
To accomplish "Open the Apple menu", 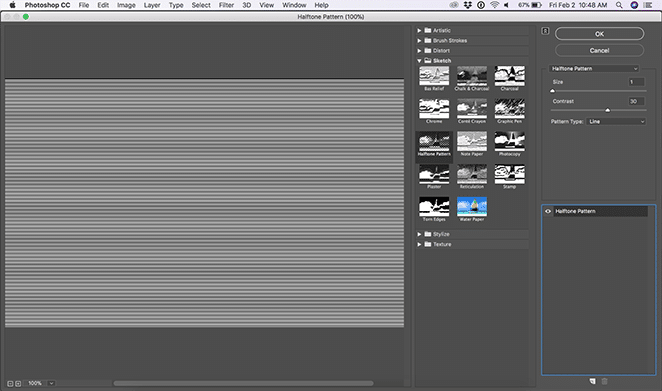I will pos(12,5).
